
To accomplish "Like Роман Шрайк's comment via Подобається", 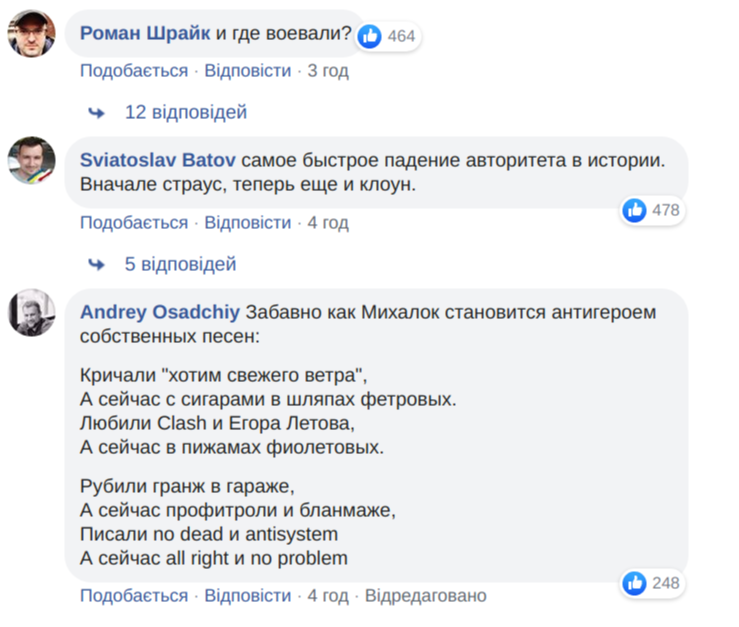I will pyautogui.click(x=134, y=71).
